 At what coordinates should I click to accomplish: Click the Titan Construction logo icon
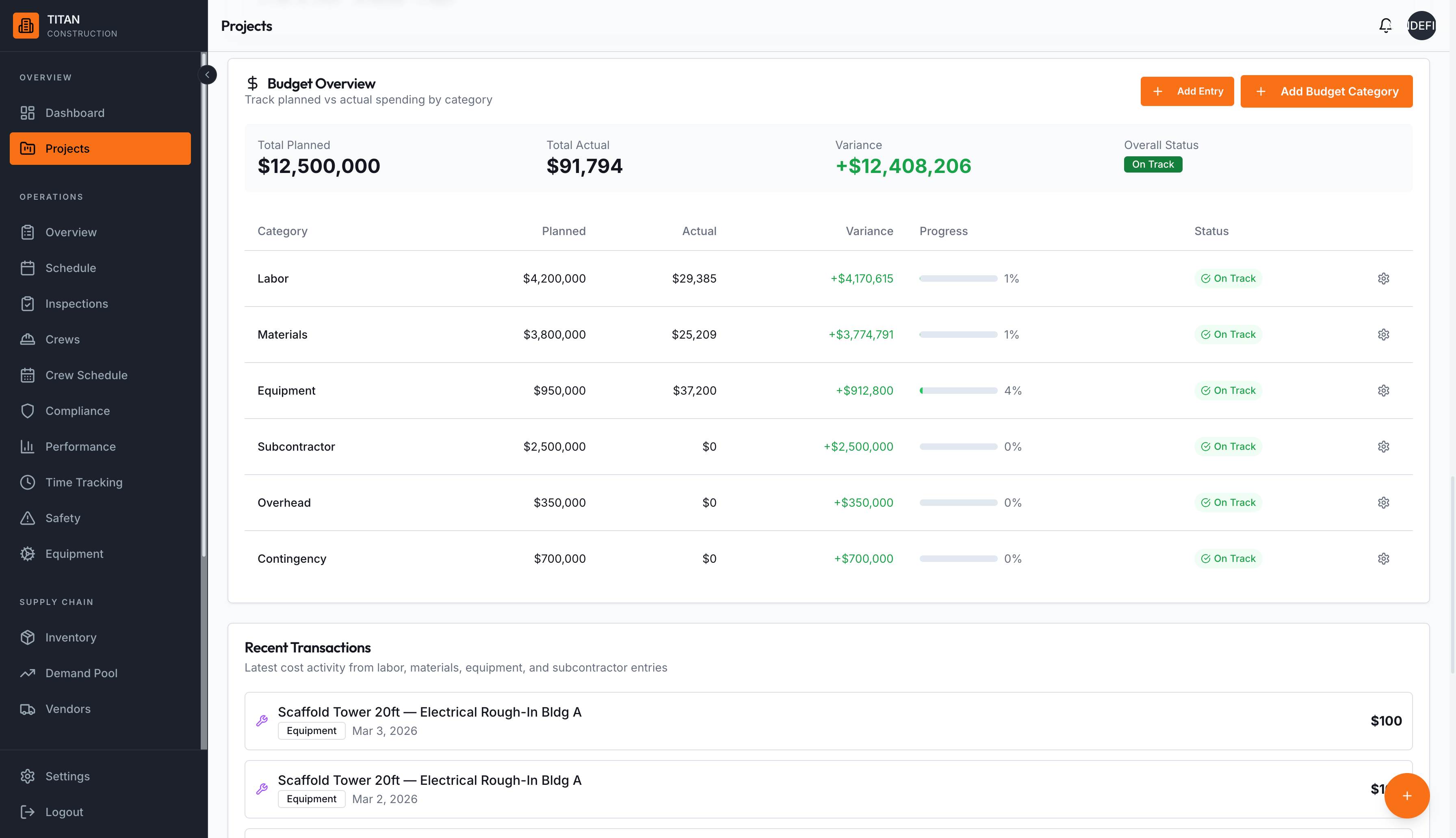coord(26,26)
